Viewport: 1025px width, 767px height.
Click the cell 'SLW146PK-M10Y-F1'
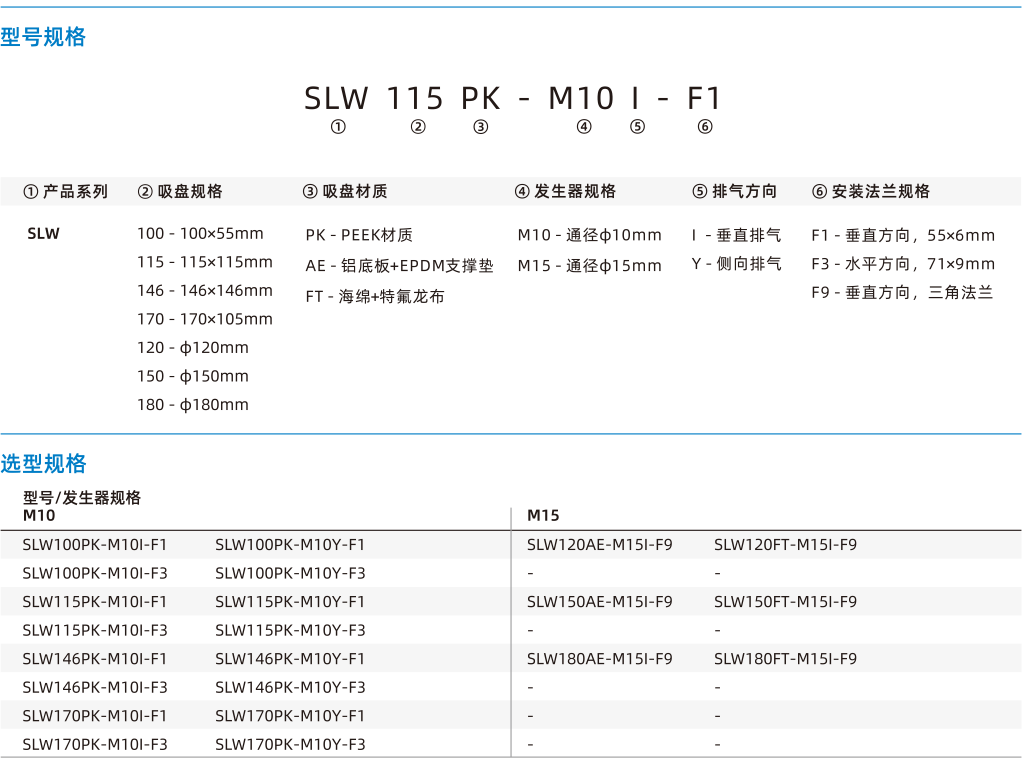[290, 659]
